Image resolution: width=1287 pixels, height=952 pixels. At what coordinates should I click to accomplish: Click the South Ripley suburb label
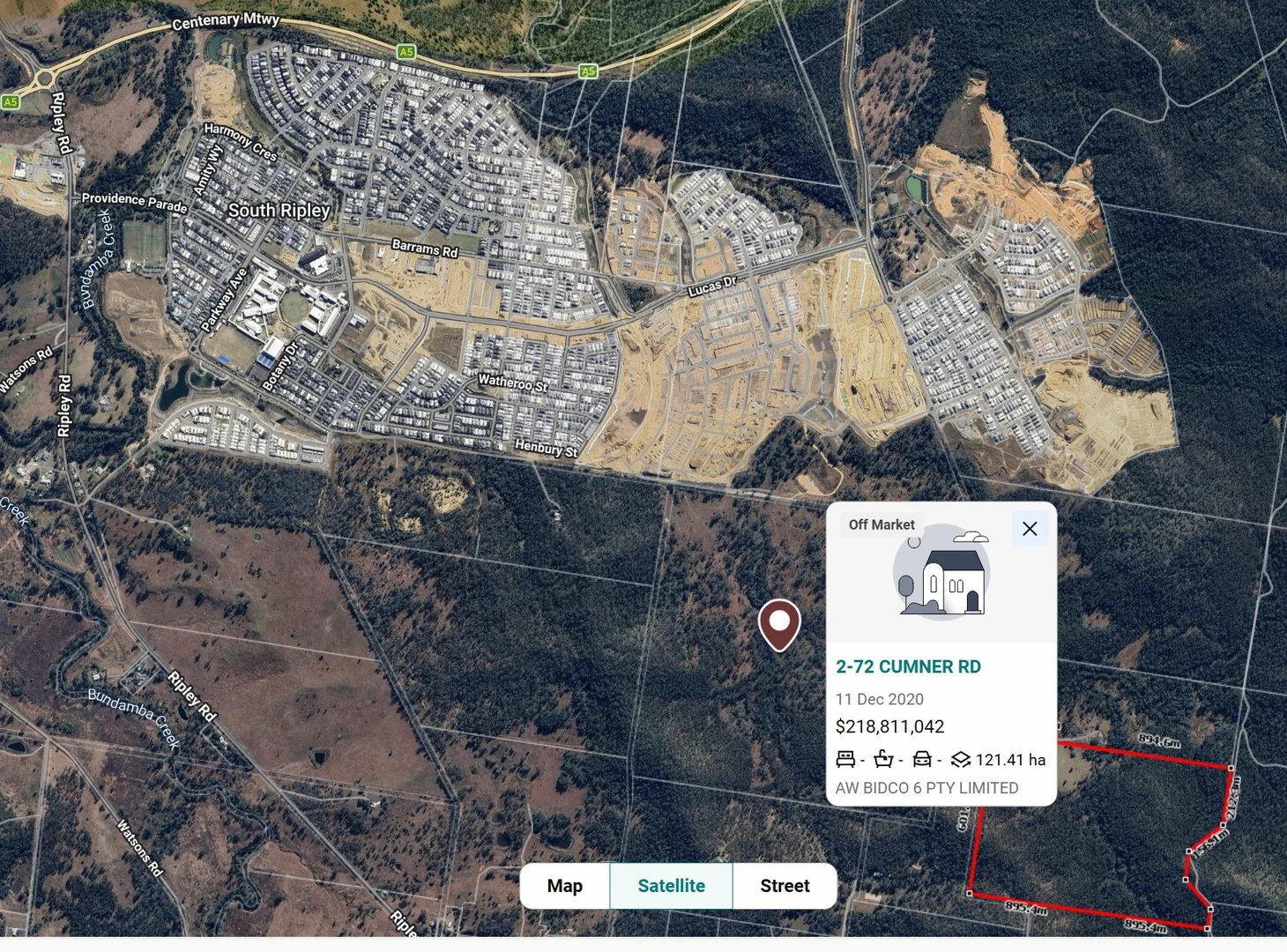click(x=279, y=210)
